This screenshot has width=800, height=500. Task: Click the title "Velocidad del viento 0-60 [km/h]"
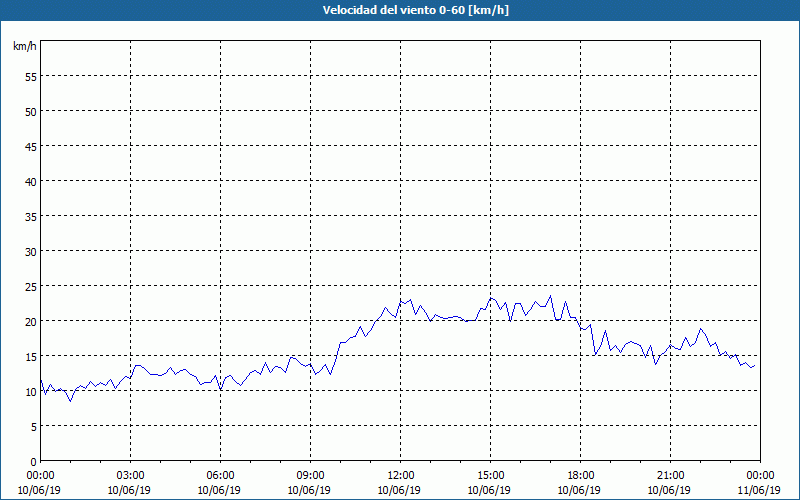(x=415, y=10)
